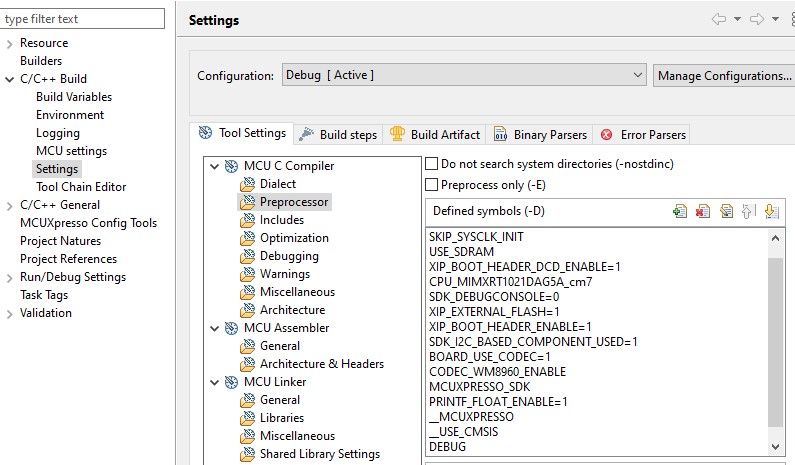This screenshot has height=465, width=795.
Task: Enable Do not search system directories
Action: pos(432,163)
